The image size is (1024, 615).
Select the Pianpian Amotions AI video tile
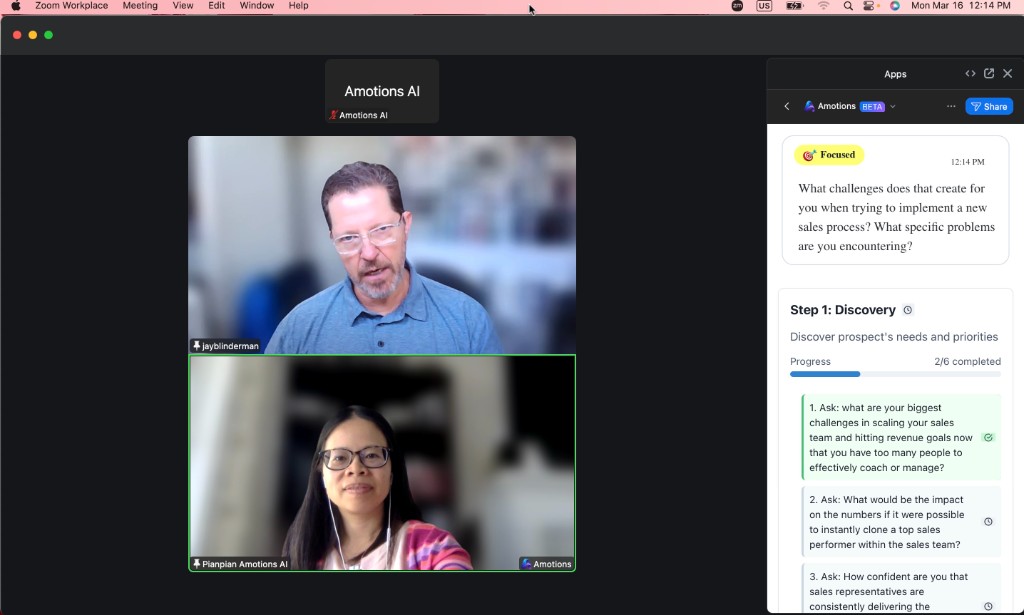pyautogui.click(x=382, y=463)
